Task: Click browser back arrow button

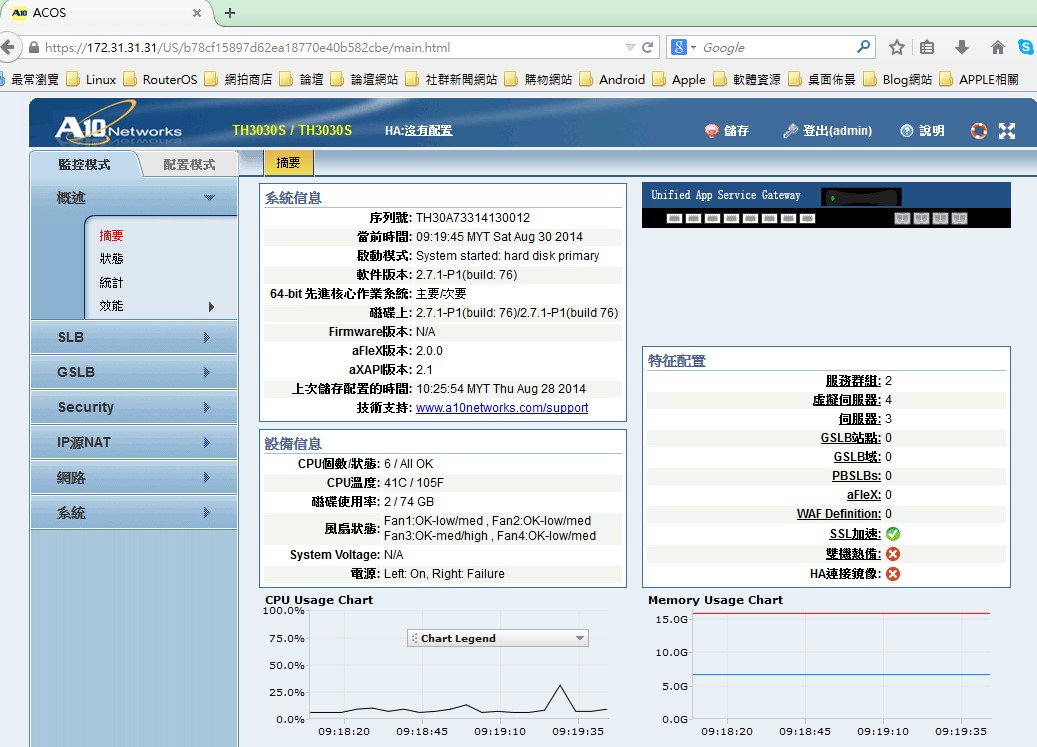Action: click(7, 48)
